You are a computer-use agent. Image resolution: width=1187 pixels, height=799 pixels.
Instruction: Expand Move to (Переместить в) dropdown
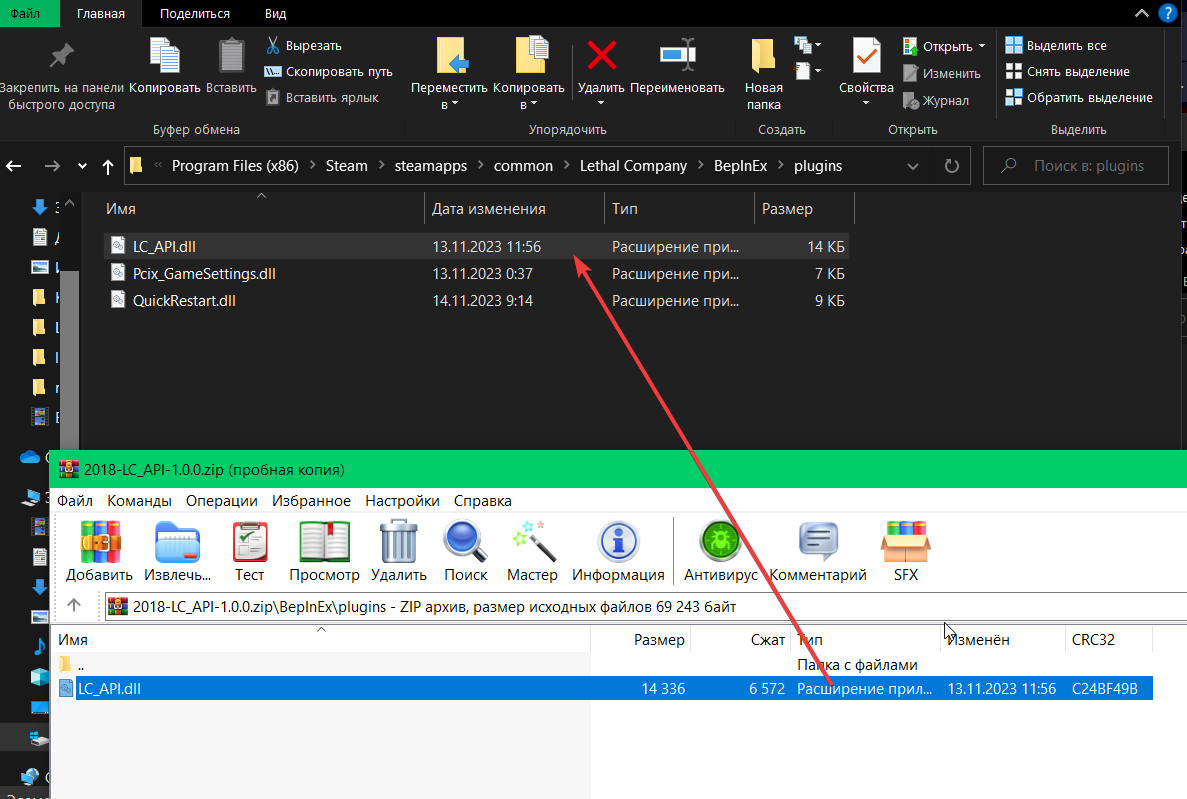(x=454, y=105)
